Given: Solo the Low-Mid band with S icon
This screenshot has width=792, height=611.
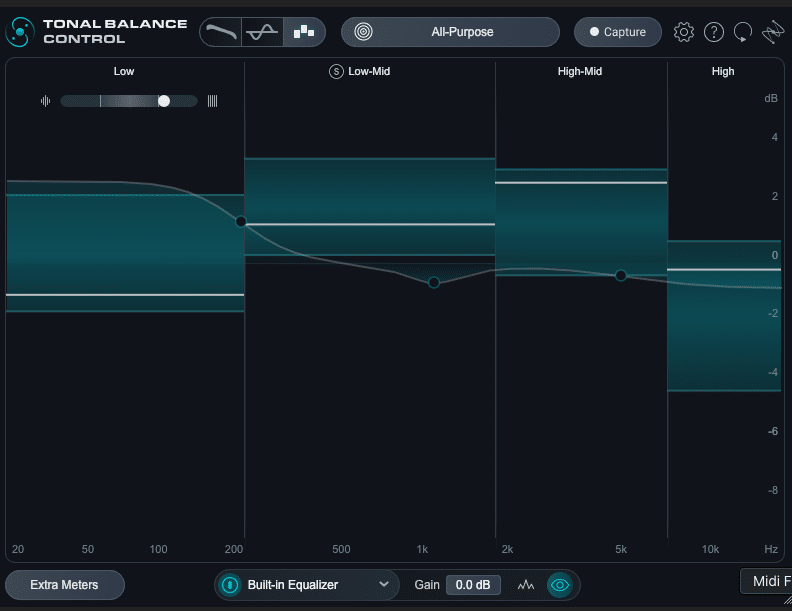Looking at the screenshot, I should [336, 72].
